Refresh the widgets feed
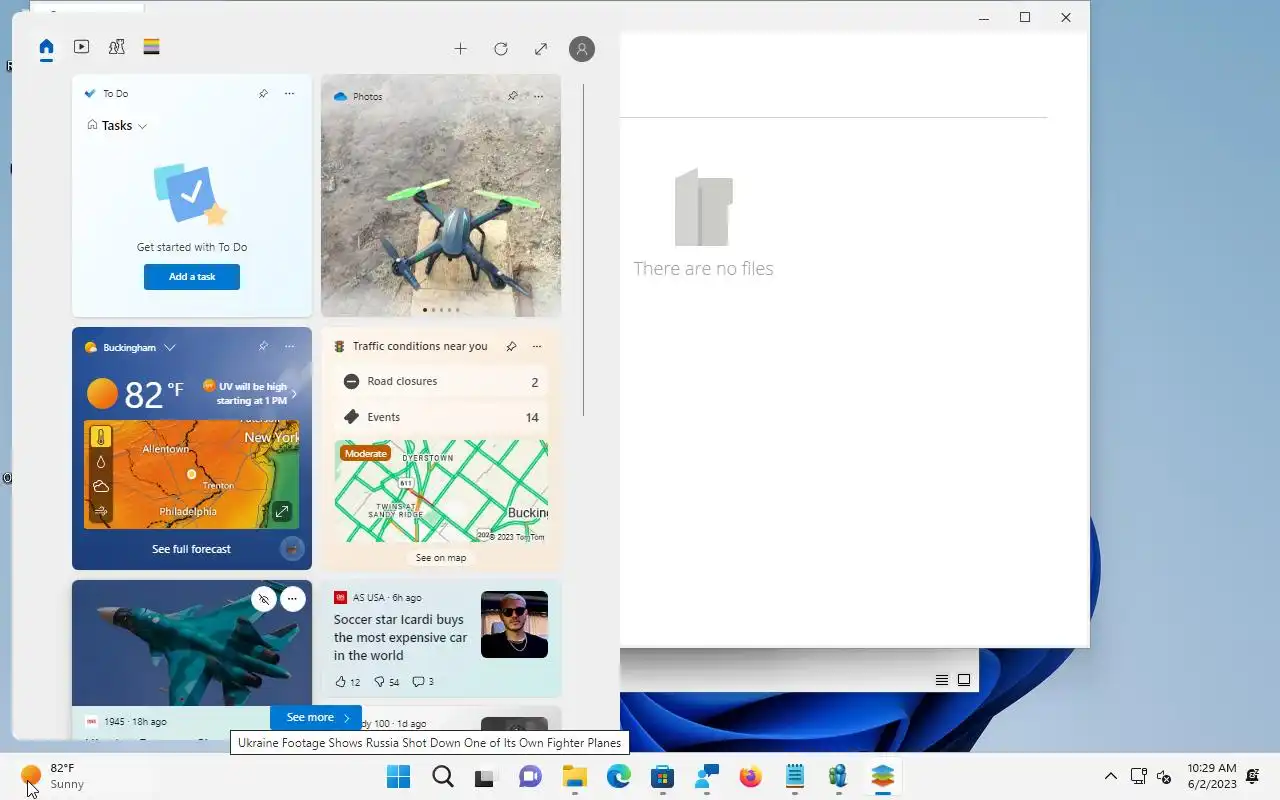The height and width of the screenshot is (800, 1280). click(501, 48)
